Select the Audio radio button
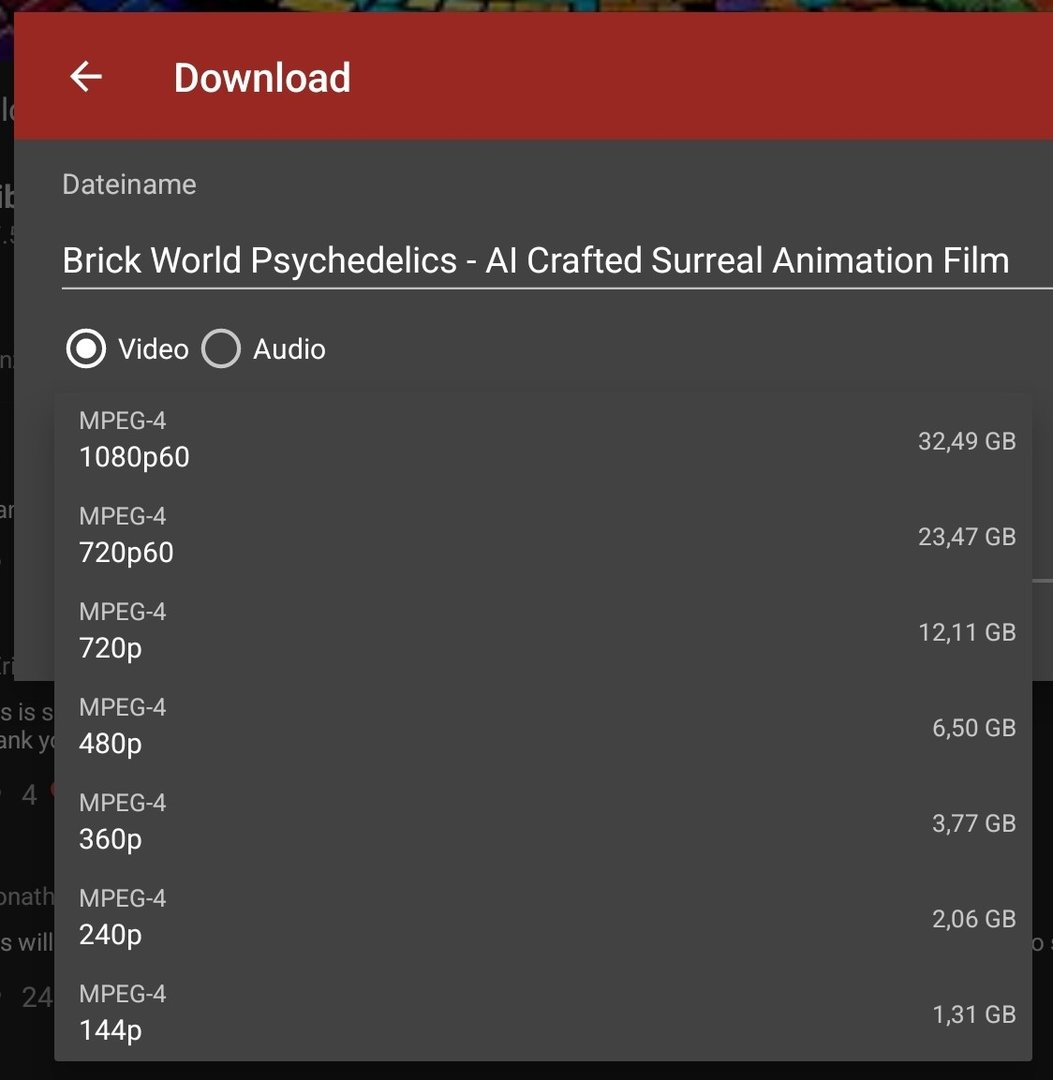 [x=221, y=349]
